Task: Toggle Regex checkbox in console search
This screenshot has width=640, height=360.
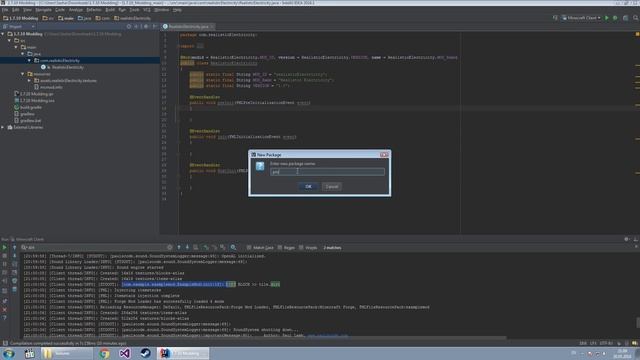Action: point(286,248)
